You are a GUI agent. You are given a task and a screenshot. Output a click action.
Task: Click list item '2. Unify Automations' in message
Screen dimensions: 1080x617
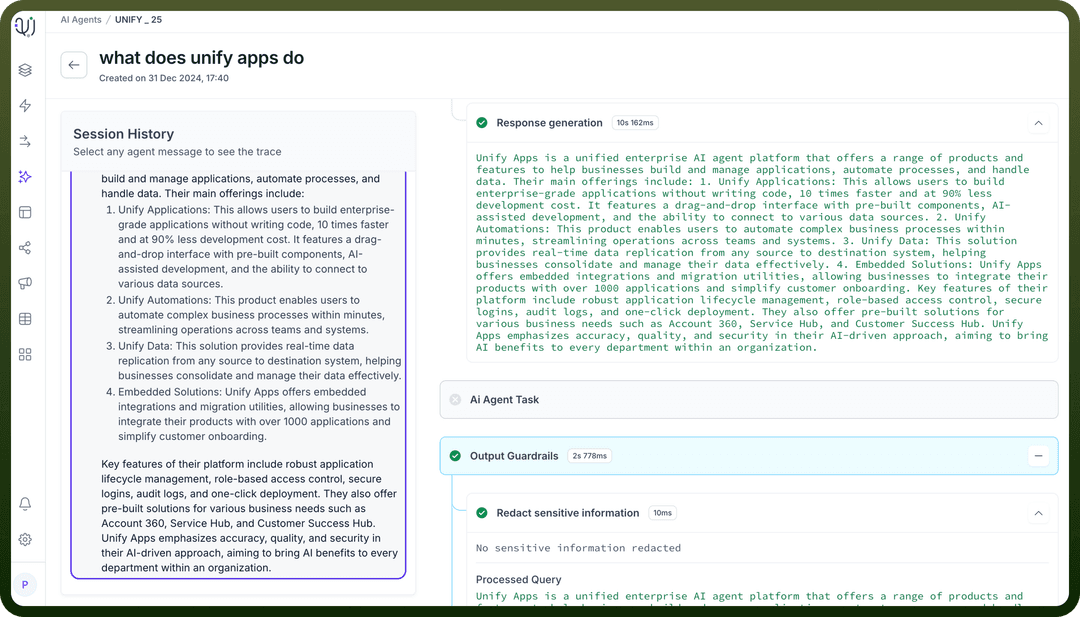click(x=252, y=315)
